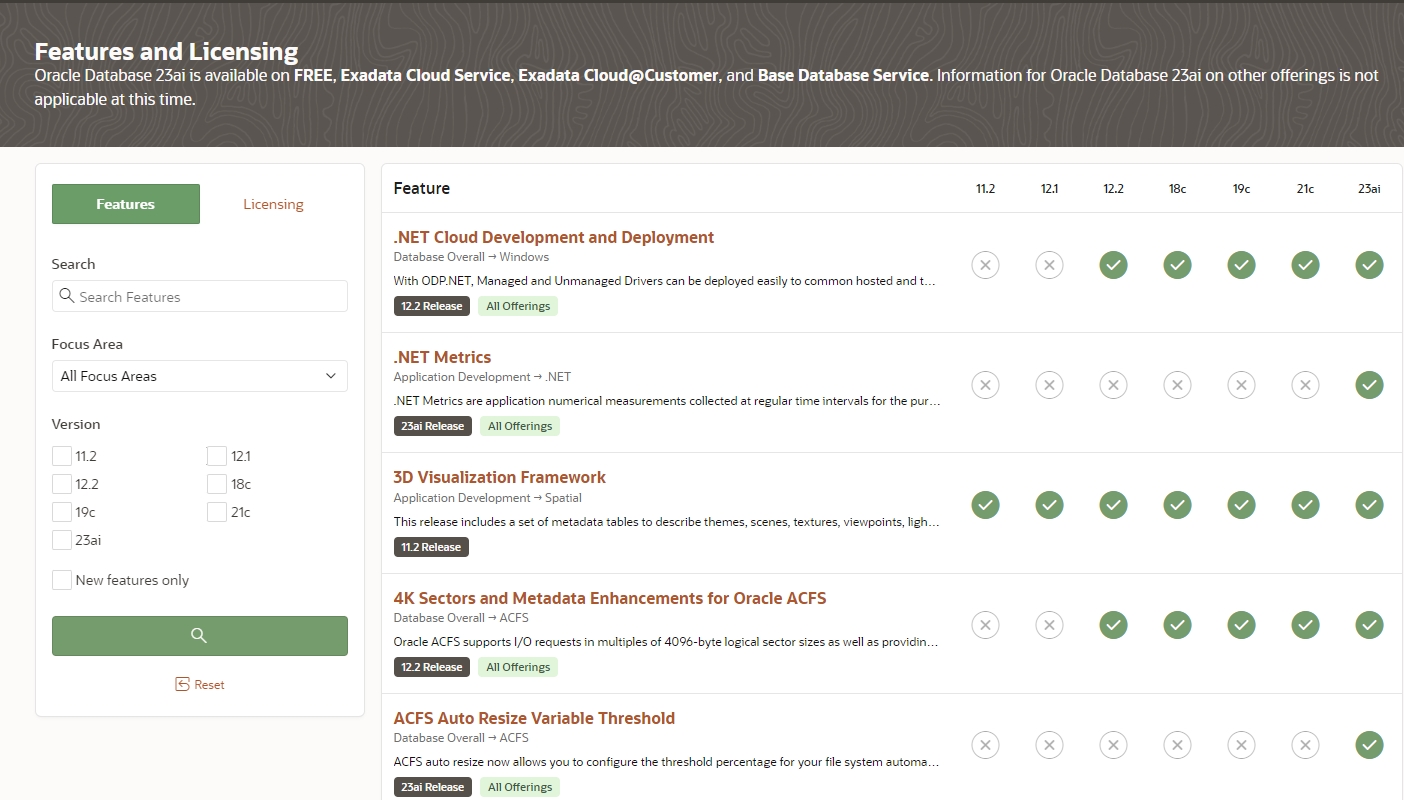Click 21c checkmark in 4K Sectors row
The image size is (1404, 800).
[x=1305, y=625]
